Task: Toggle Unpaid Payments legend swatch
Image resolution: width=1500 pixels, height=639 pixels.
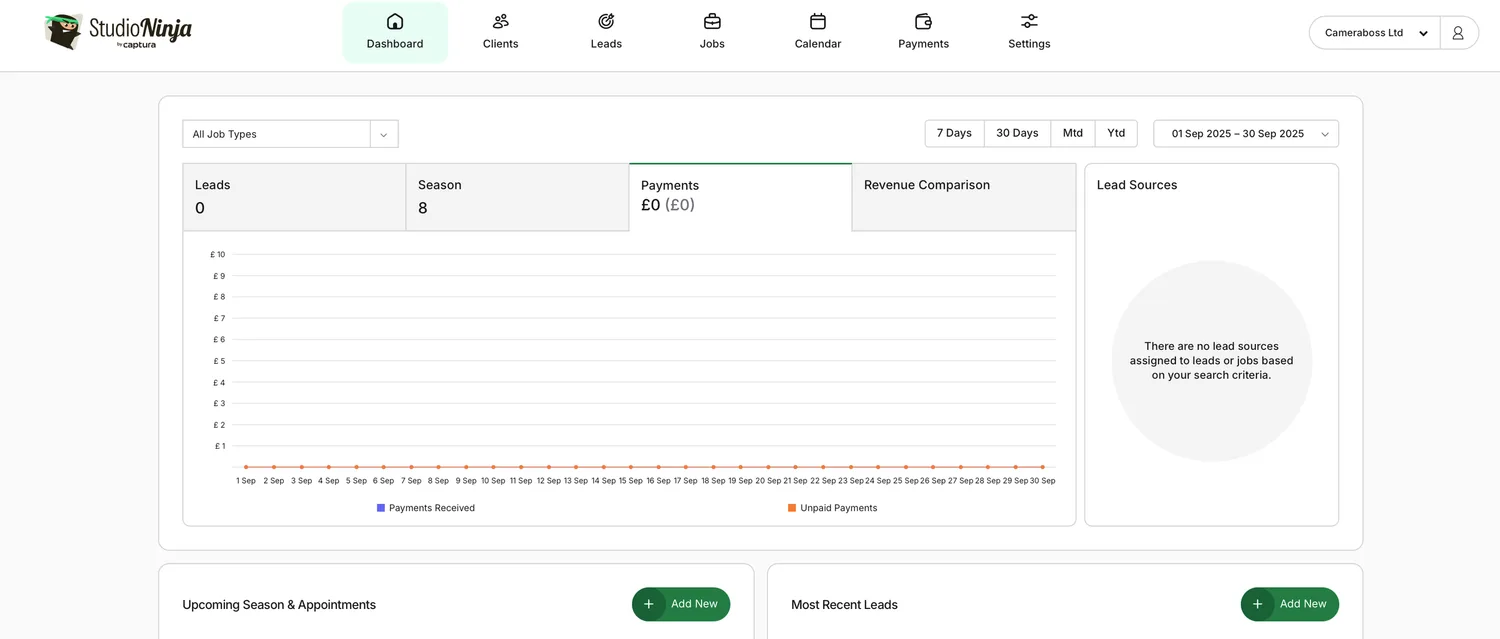Action: 792,508
